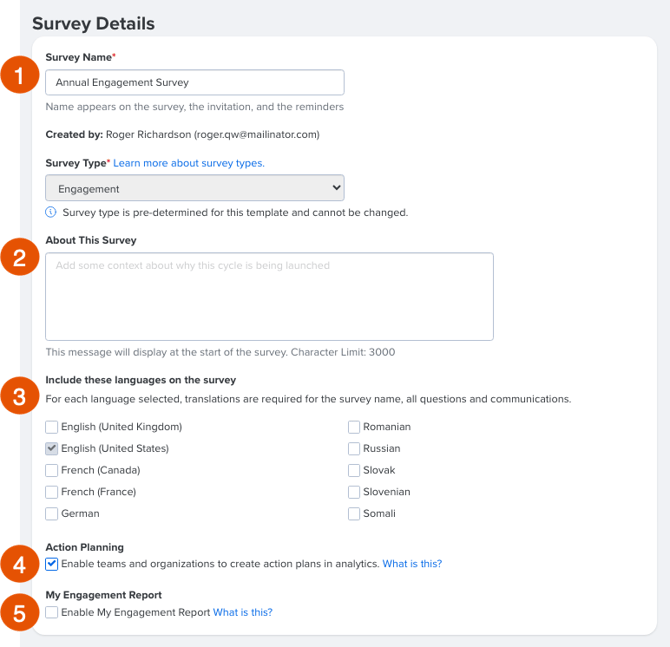Check the Somali language option
This screenshot has height=647, width=670.
tap(354, 513)
